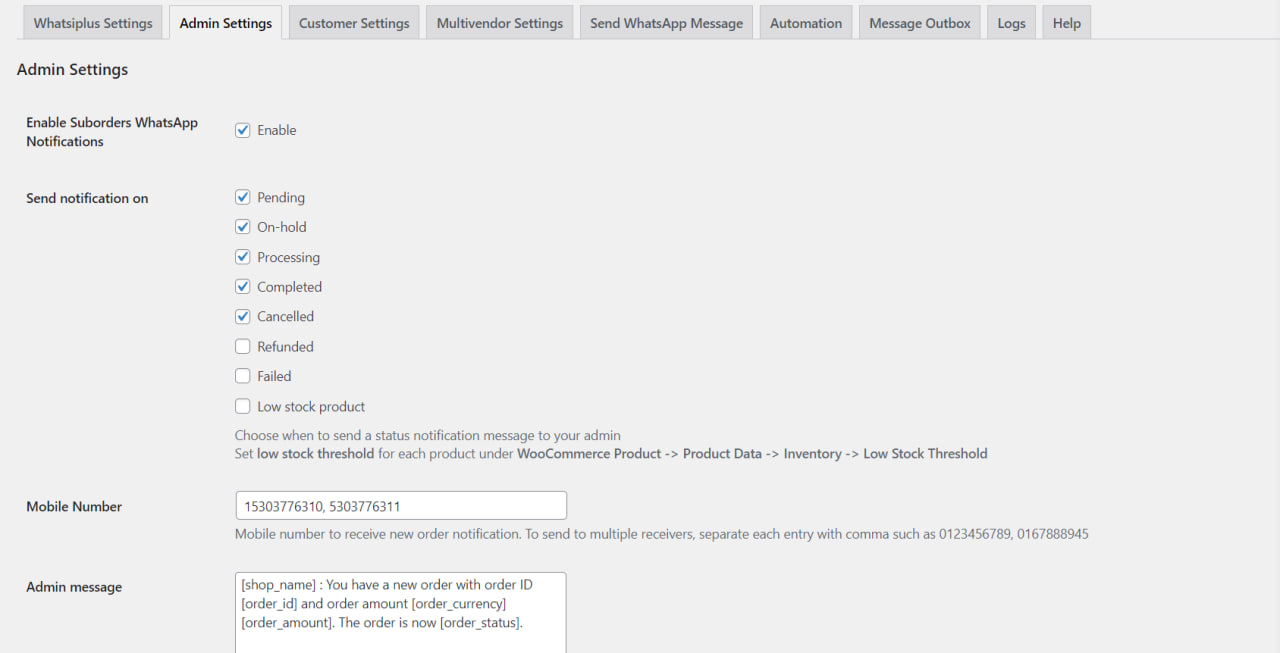1280x653 pixels.
Task: Enable Low stock product notifications
Action: coord(242,406)
